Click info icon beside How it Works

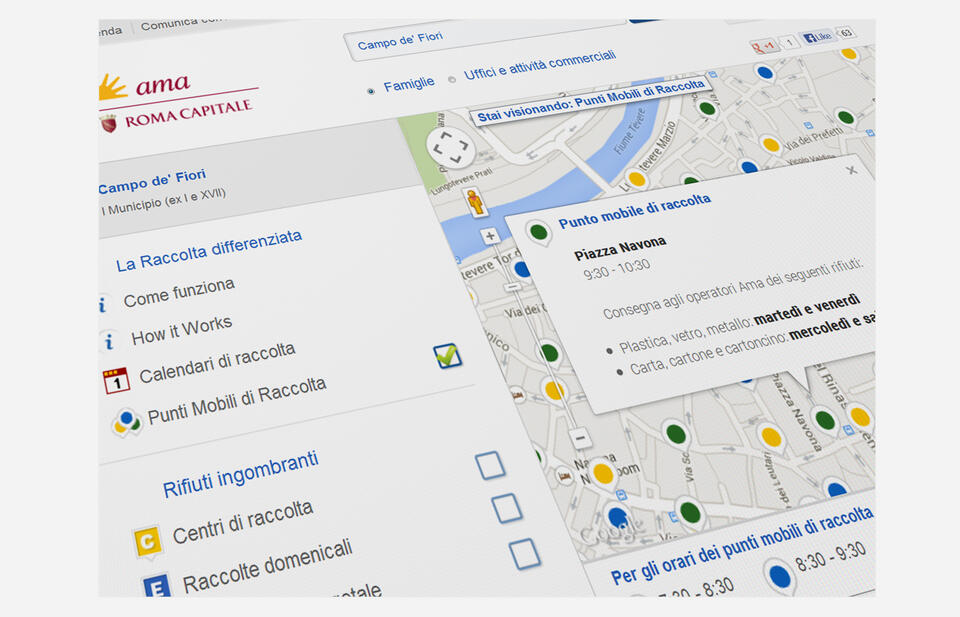click(109, 341)
